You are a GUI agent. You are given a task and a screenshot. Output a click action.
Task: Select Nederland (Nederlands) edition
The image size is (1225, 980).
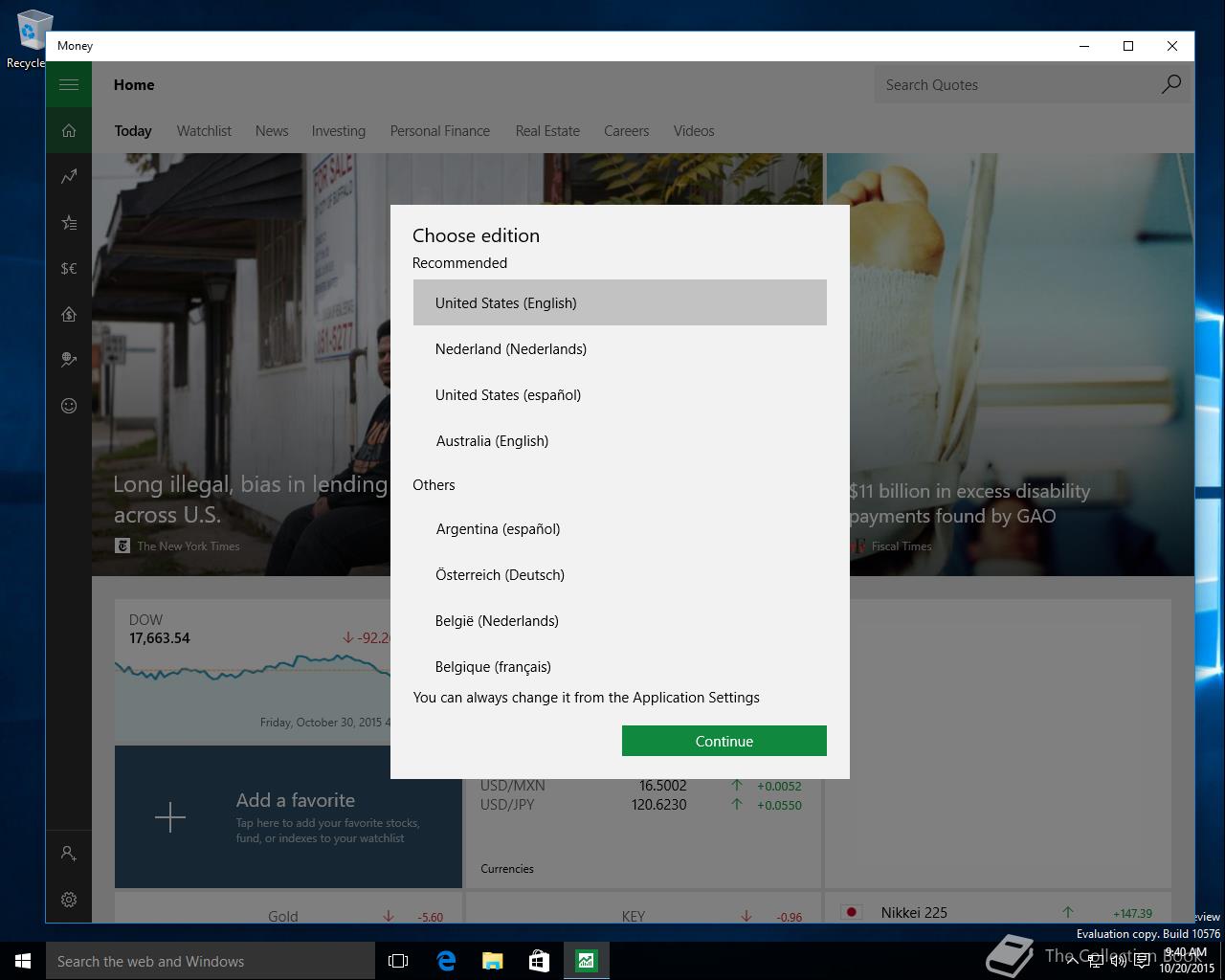coord(620,348)
